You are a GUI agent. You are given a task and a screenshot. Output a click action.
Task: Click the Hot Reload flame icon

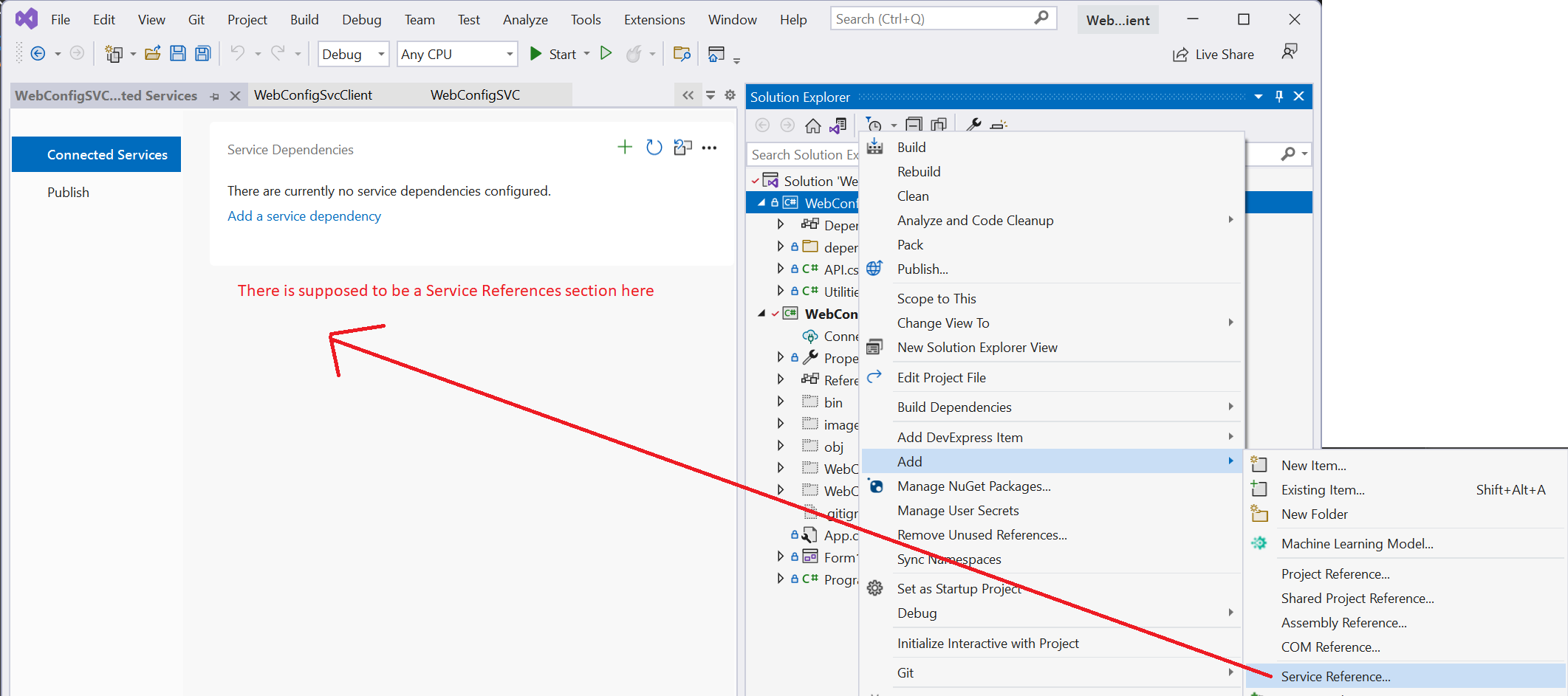pyautogui.click(x=634, y=53)
